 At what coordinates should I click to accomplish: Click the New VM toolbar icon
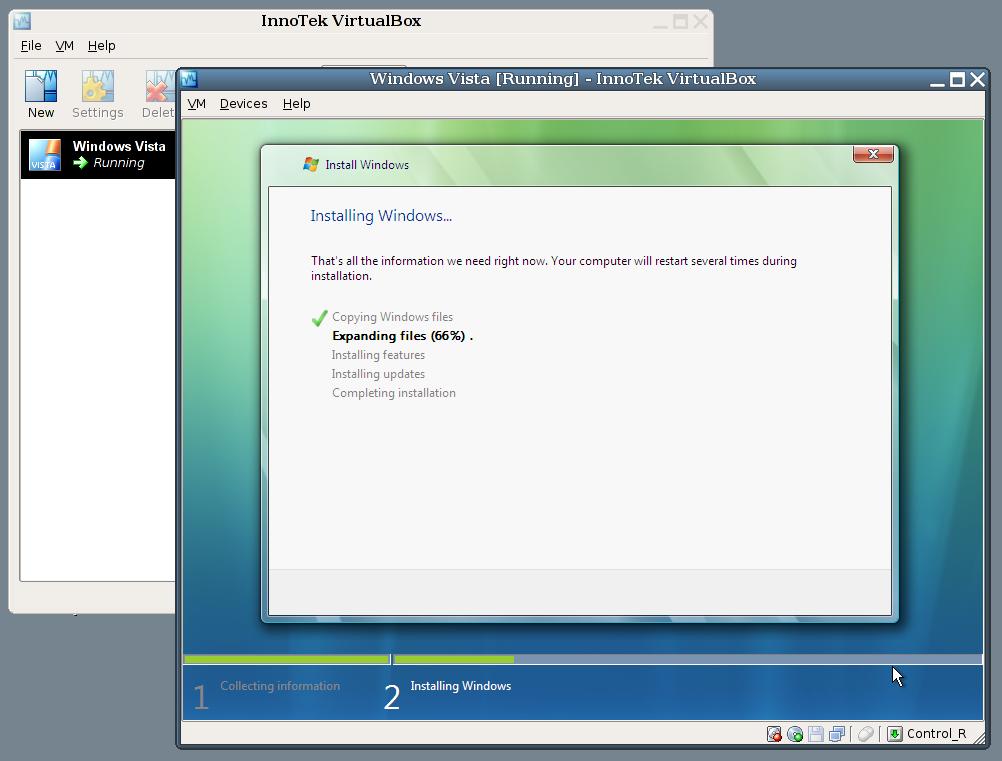click(x=40, y=86)
